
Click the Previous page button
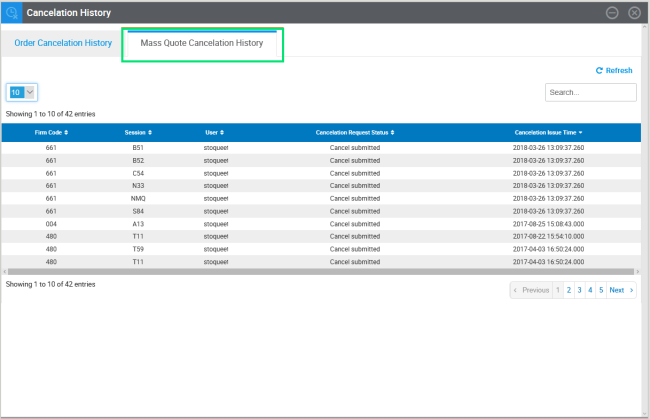point(531,290)
